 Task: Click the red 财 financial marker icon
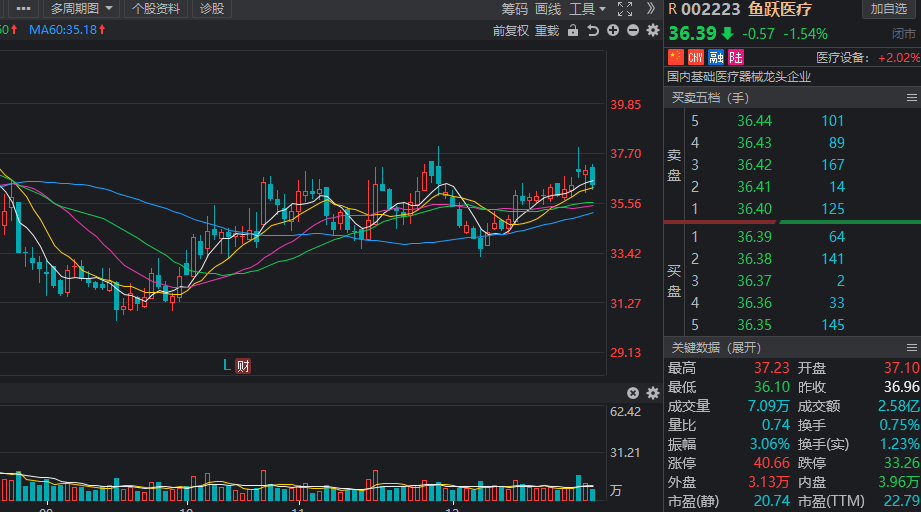tap(242, 366)
